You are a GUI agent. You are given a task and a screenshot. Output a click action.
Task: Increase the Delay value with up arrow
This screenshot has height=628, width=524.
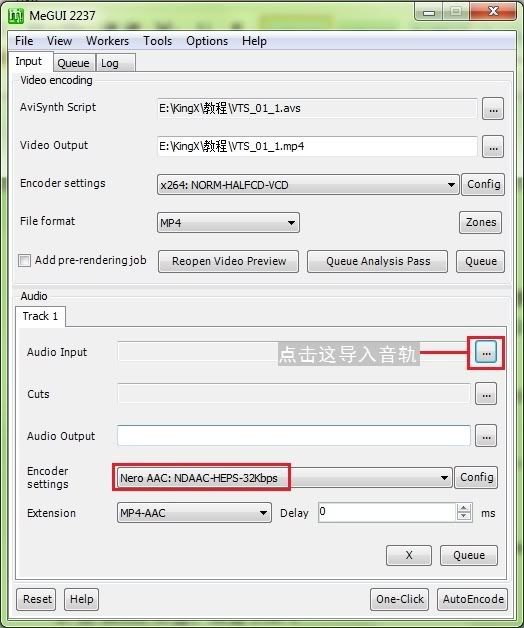(464, 508)
